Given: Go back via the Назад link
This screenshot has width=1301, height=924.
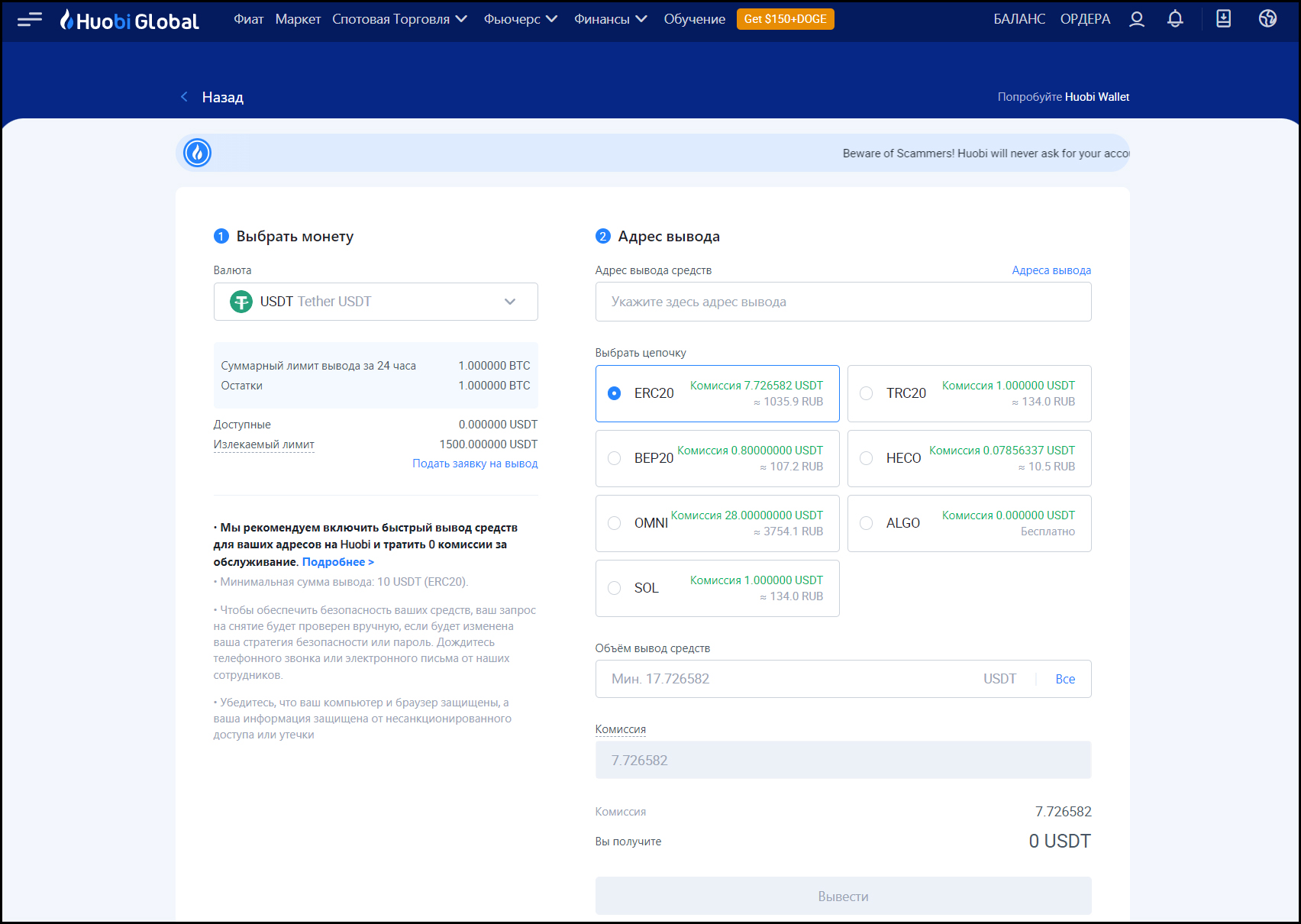Looking at the screenshot, I should click(223, 97).
